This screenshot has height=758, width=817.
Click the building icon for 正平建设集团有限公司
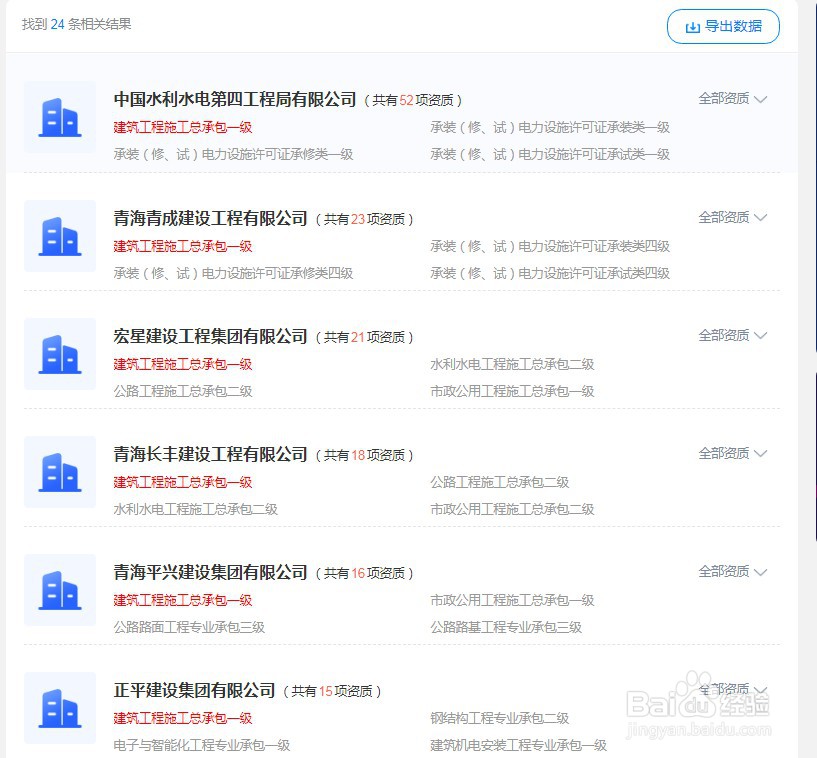[59, 708]
